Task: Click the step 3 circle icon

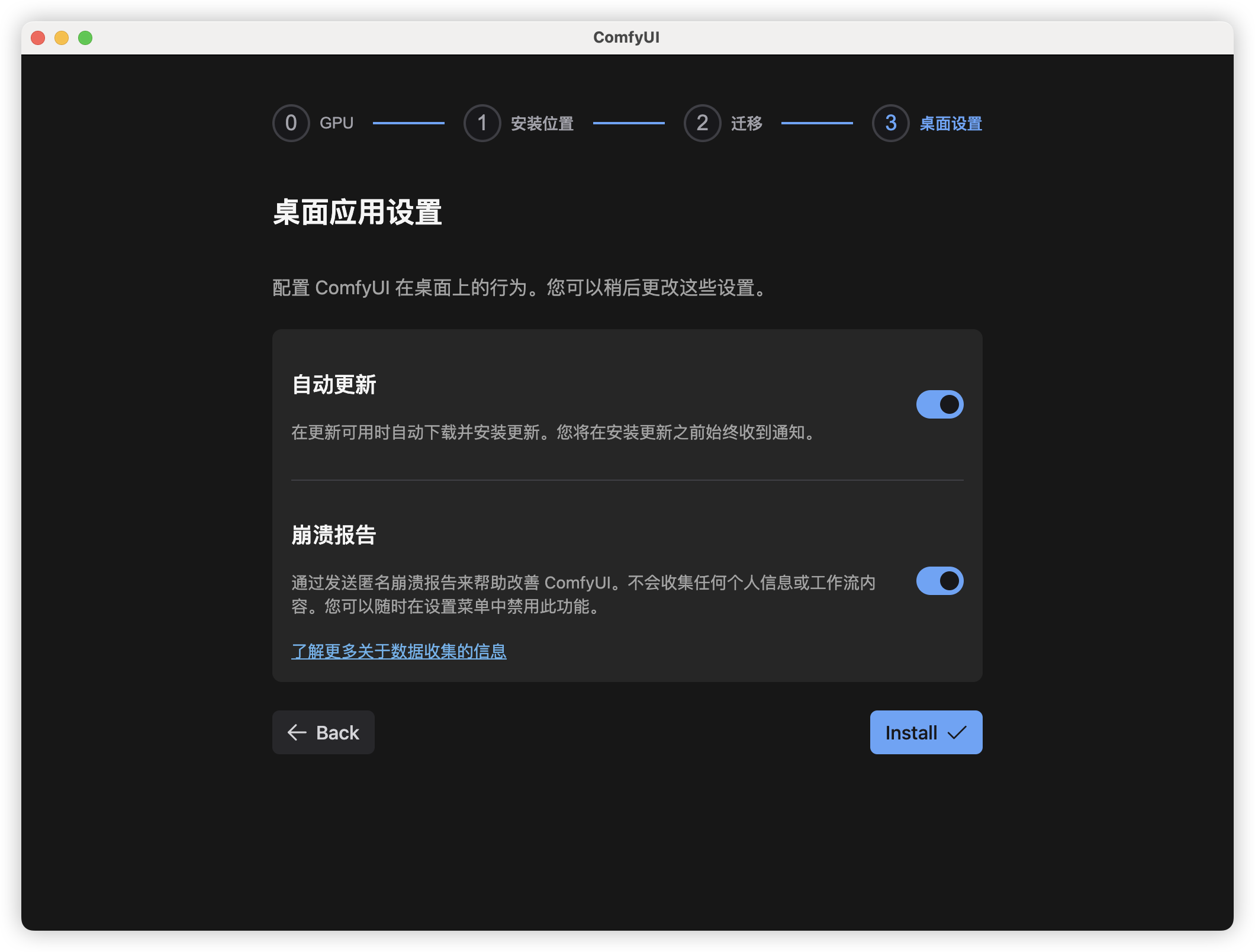Action: pyautogui.click(x=890, y=123)
